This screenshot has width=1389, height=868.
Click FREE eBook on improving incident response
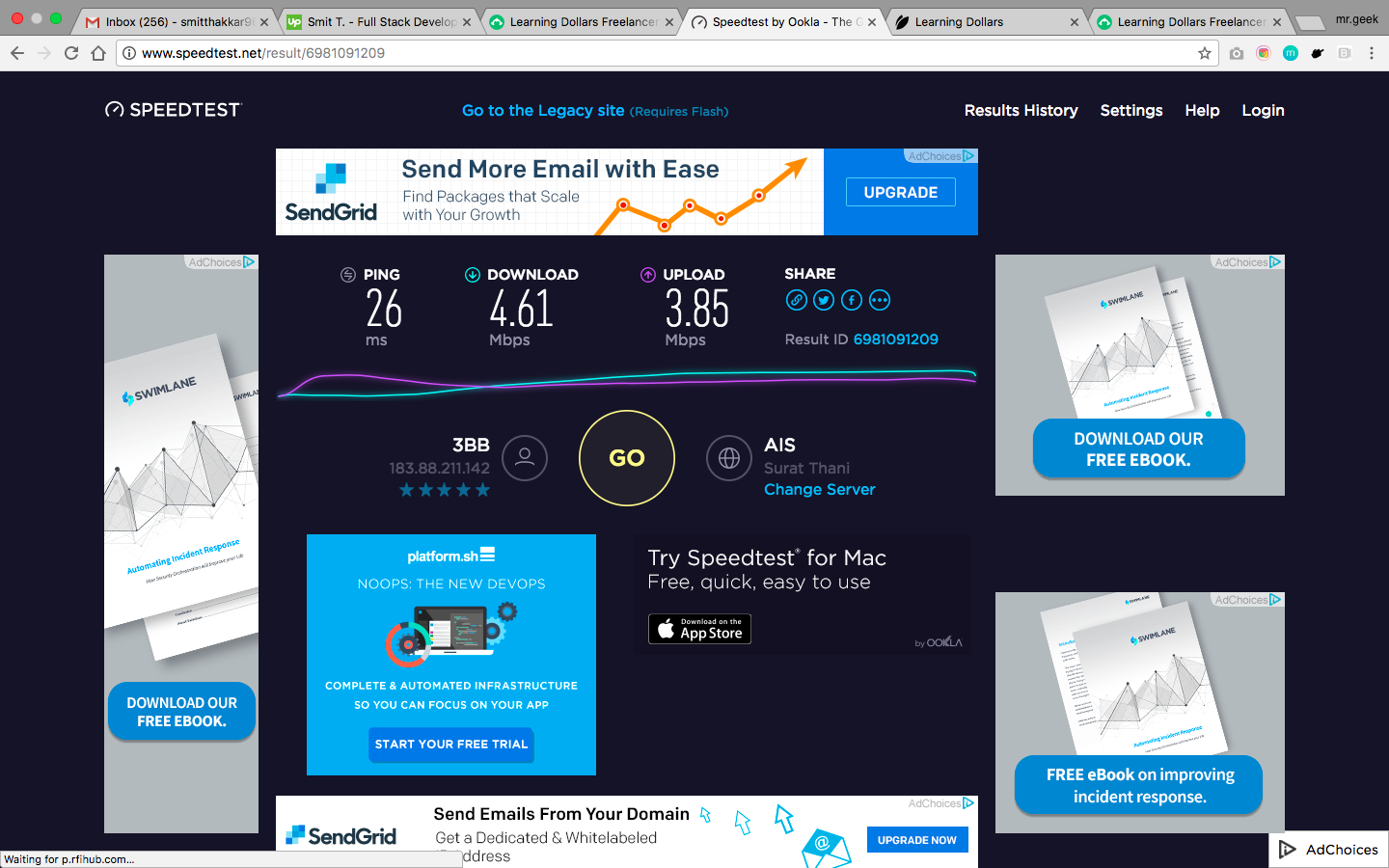[x=1139, y=785]
